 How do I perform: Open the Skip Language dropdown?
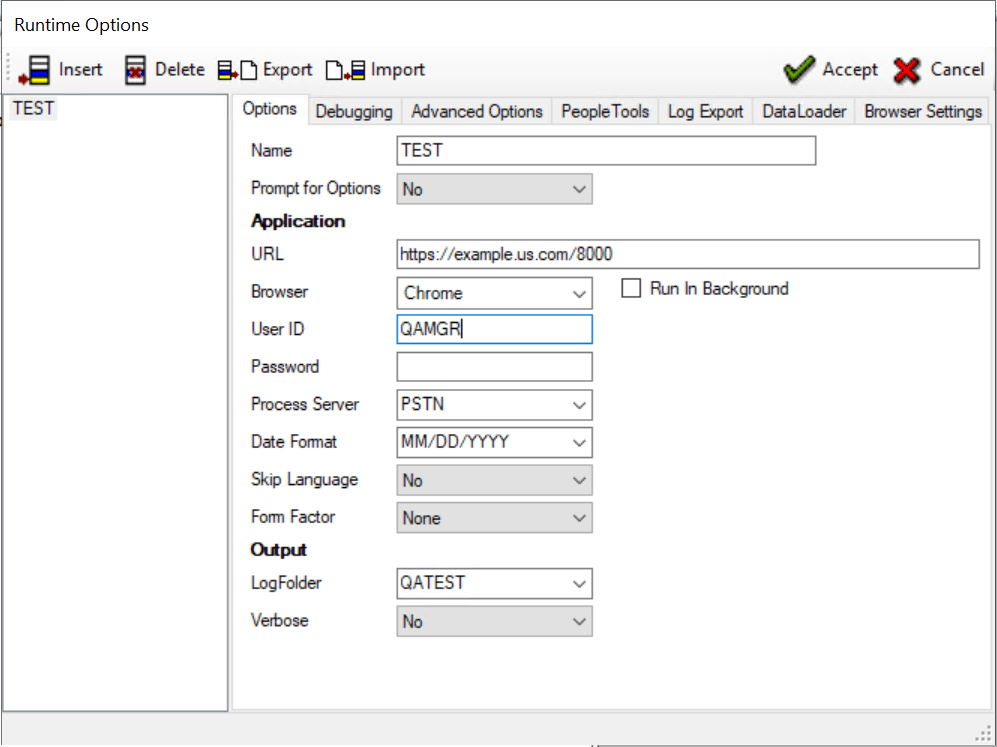click(577, 480)
